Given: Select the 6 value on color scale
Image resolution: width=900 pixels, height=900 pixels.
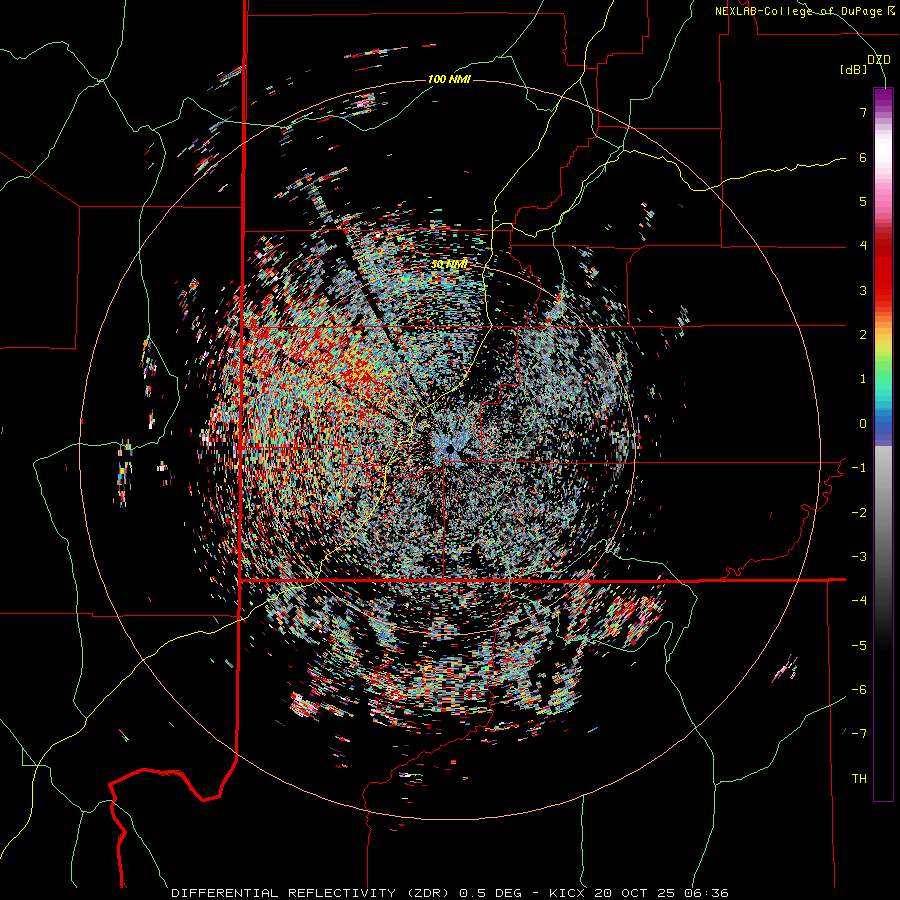Looking at the screenshot, I should click(863, 157).
